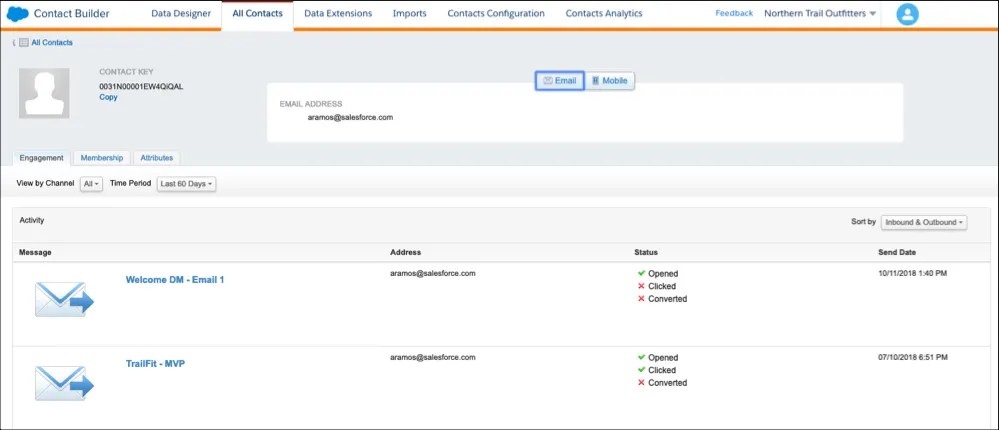Click send date 10/11/2018 1:40 PM
Image resolution: width=999 pixels, height=430 pixels.
pos(913,273)
